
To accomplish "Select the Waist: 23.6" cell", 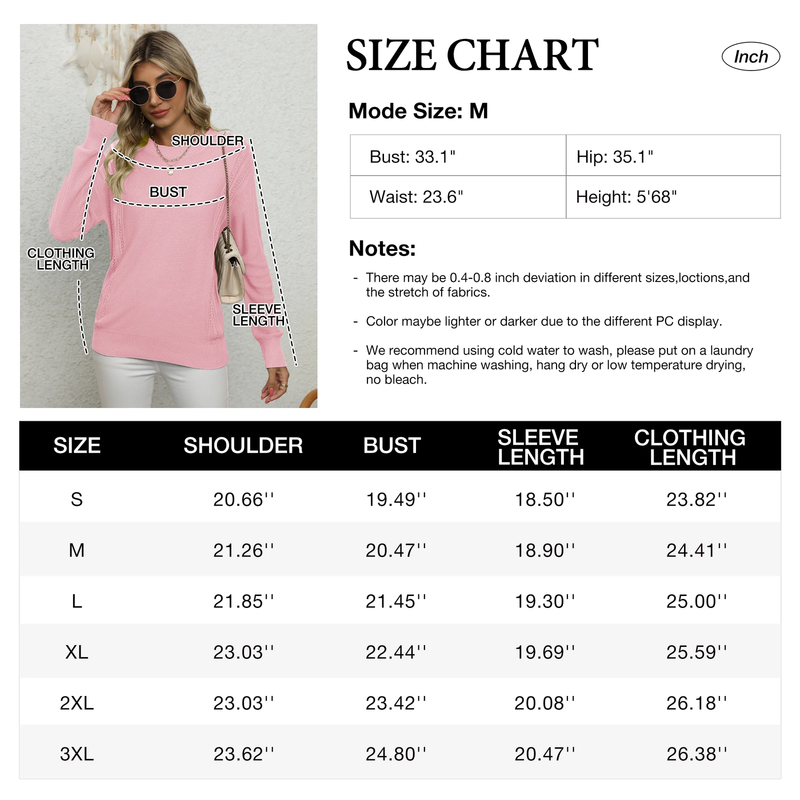I will (458, 197).
